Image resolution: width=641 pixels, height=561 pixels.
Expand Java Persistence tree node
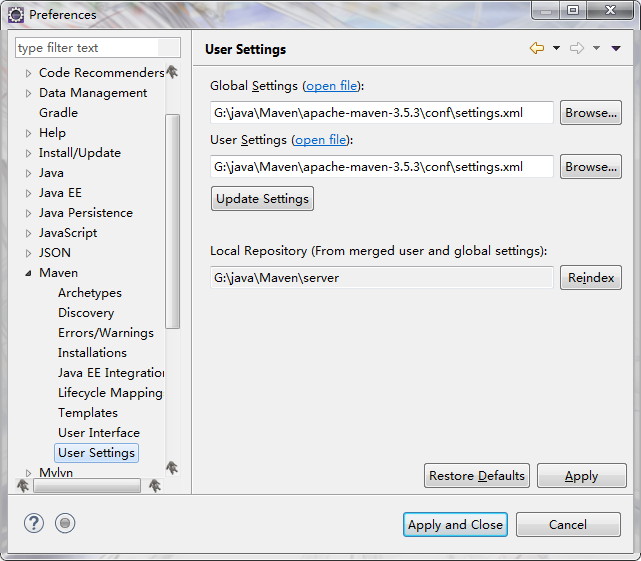click(28, 213)
